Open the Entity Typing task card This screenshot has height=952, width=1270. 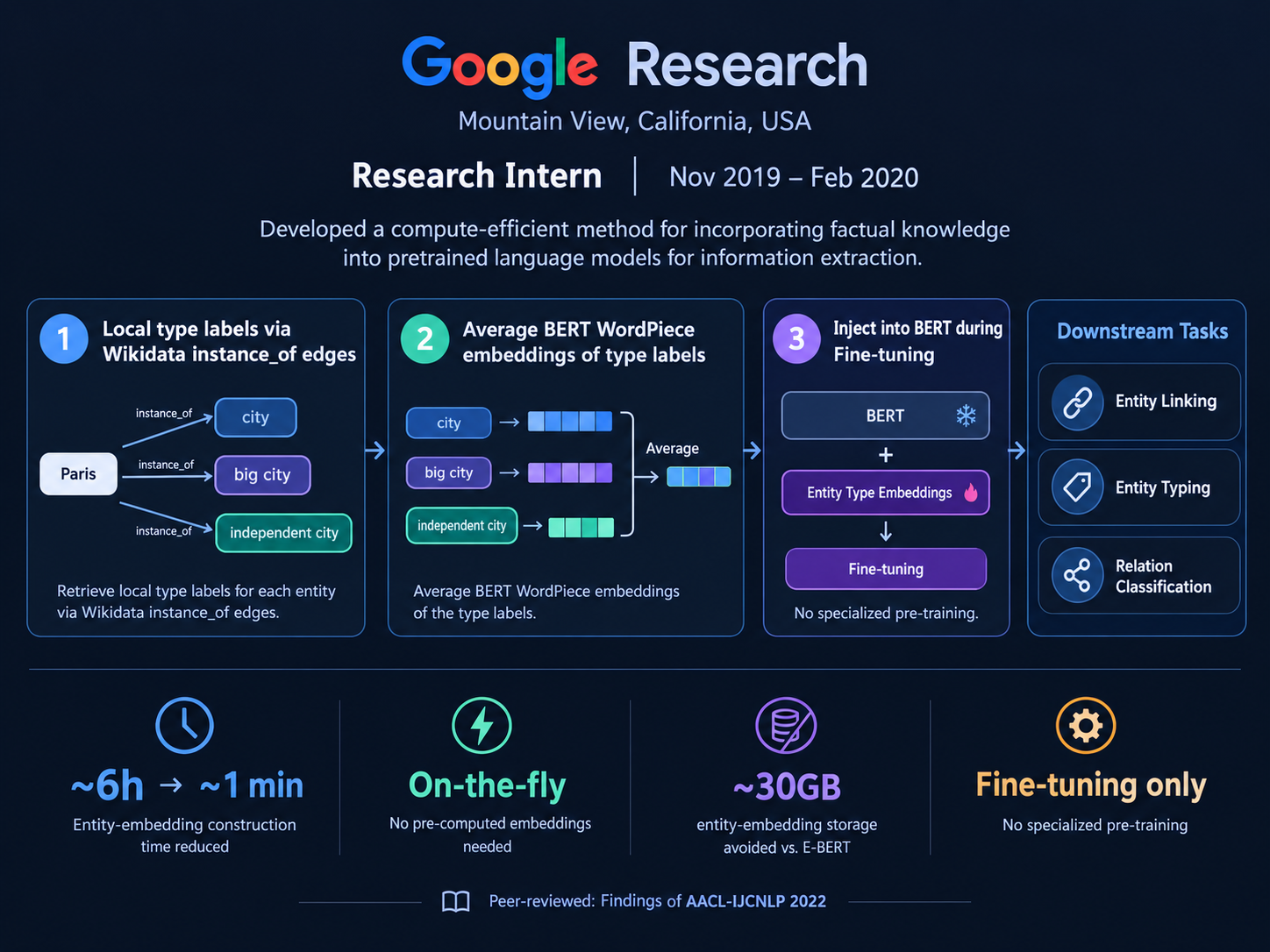[x=1138, y=487]
